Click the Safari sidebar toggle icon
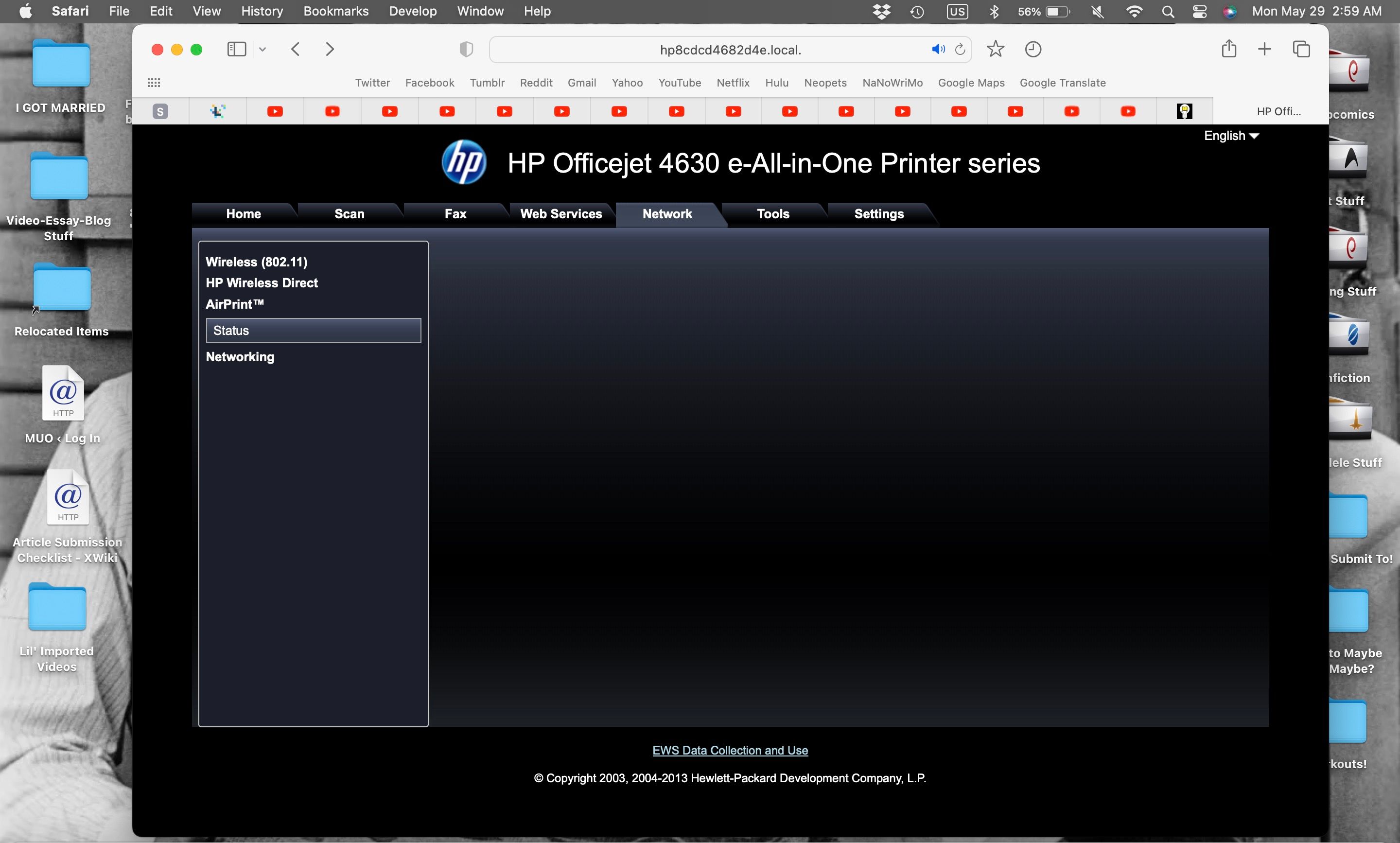 coord(236,50)
